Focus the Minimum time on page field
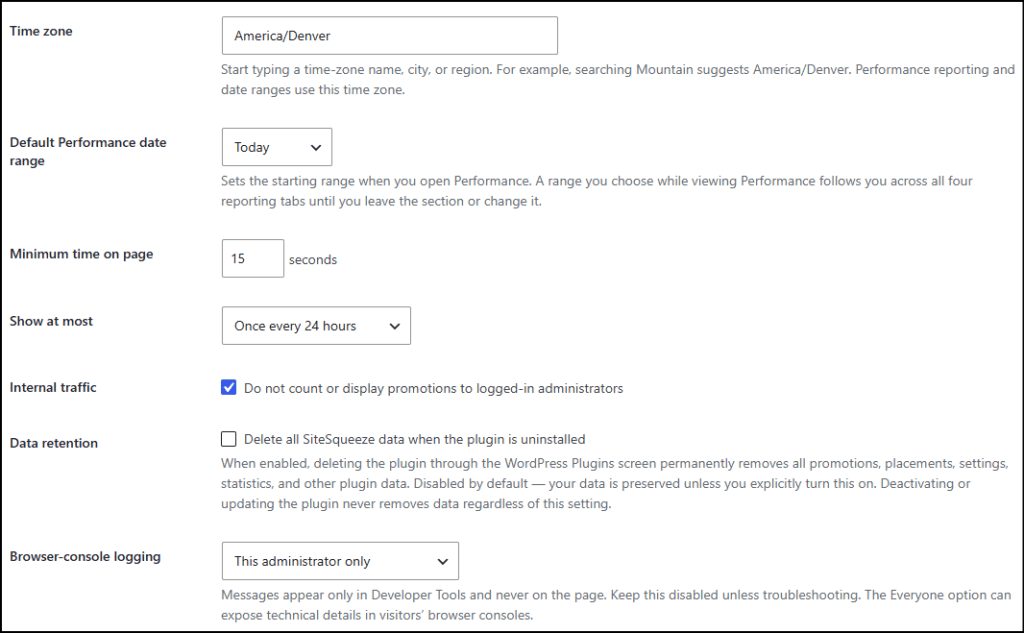Image resolution: width=1024 pixels, height=633 pixels. (x=253, y=258)
